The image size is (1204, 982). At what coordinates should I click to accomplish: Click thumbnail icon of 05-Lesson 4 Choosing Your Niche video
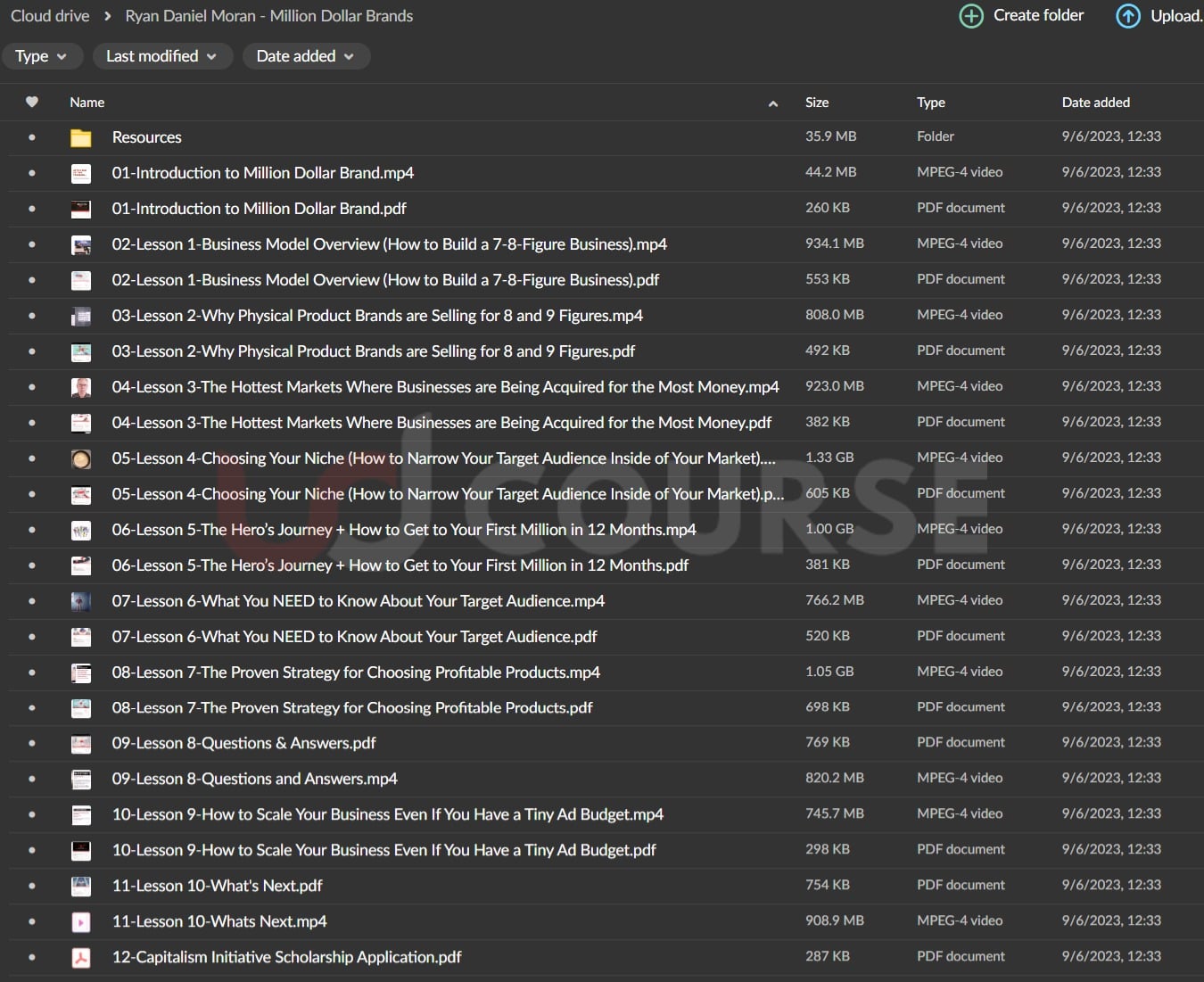click(81, 458)
